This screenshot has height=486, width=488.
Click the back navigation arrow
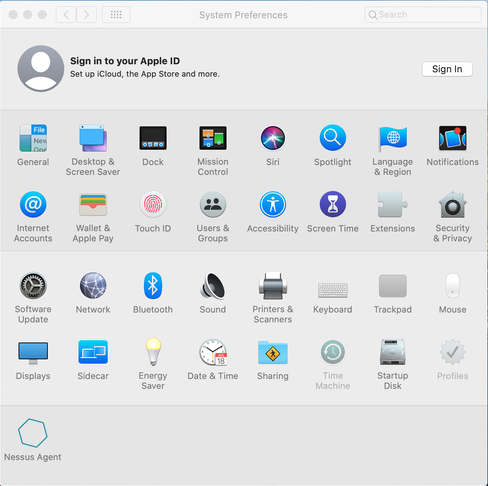66,15
